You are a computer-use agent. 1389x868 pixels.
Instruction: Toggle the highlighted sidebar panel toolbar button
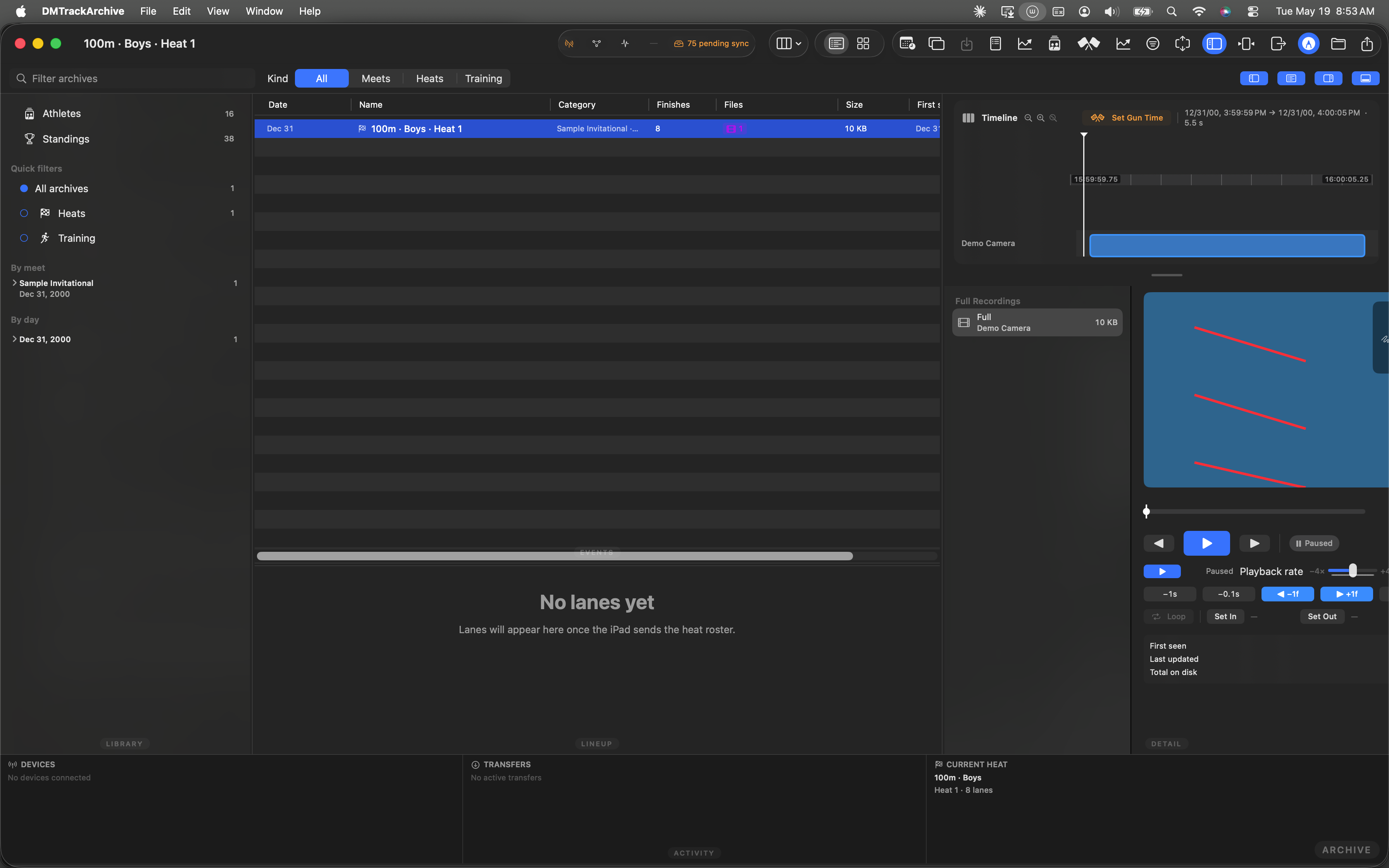pos(1214,44)
